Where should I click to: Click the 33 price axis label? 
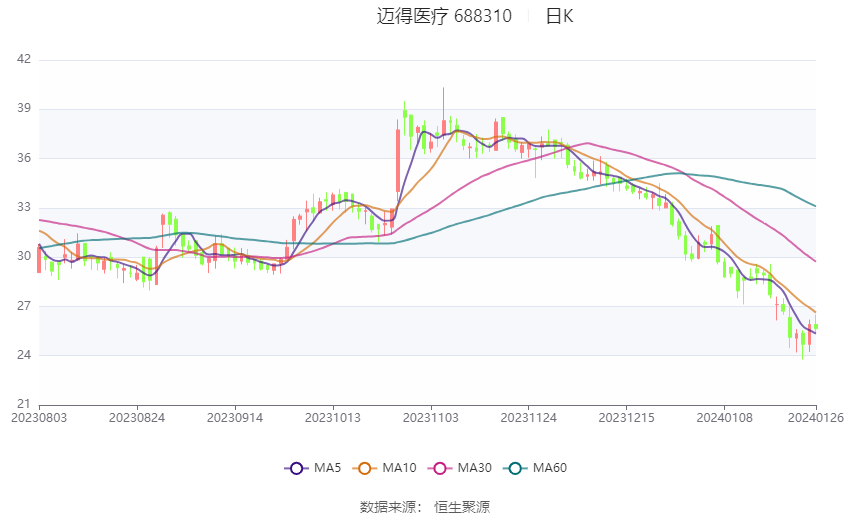coord(24,207)
